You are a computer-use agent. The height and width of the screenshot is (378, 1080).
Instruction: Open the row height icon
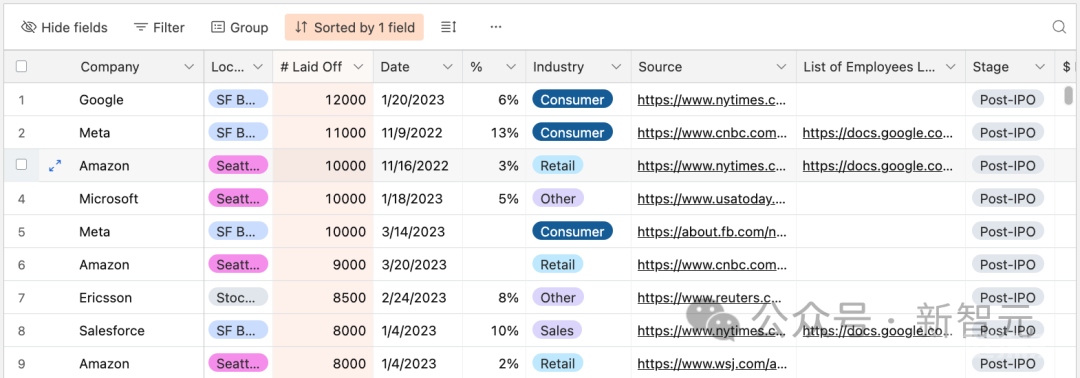click(x=449, y=27)
